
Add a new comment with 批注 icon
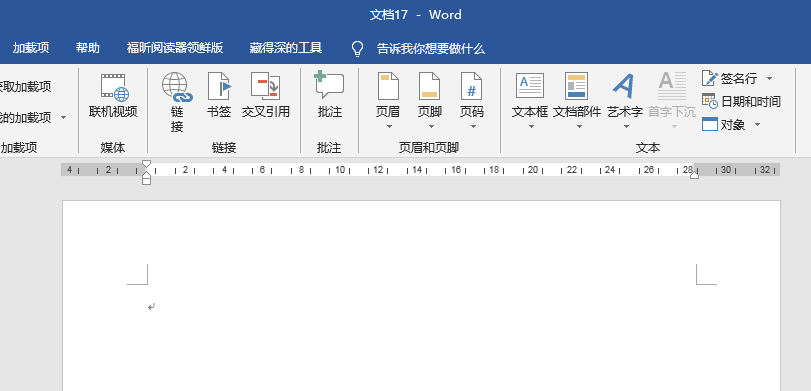coord(329,85)
